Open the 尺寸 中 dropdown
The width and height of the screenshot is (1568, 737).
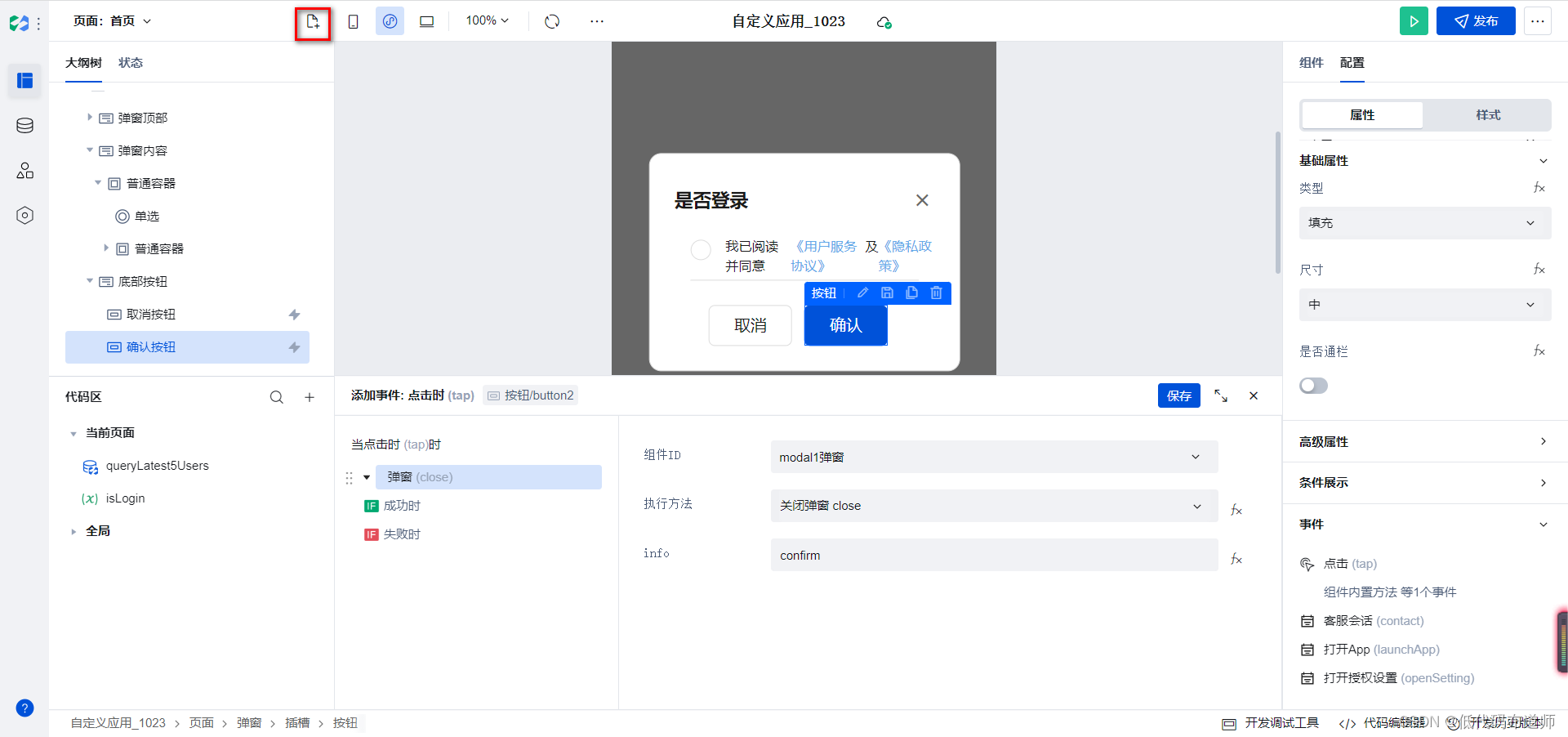click(1424, 305)
